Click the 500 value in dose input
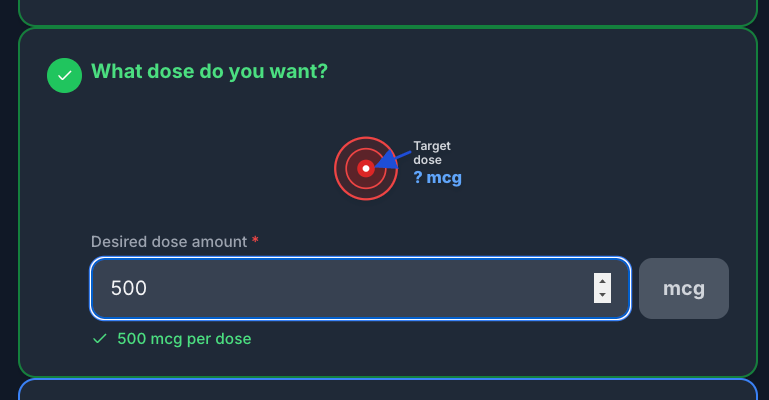The height and width of the screenshot is (400, 769). click(x=128, y=288)
